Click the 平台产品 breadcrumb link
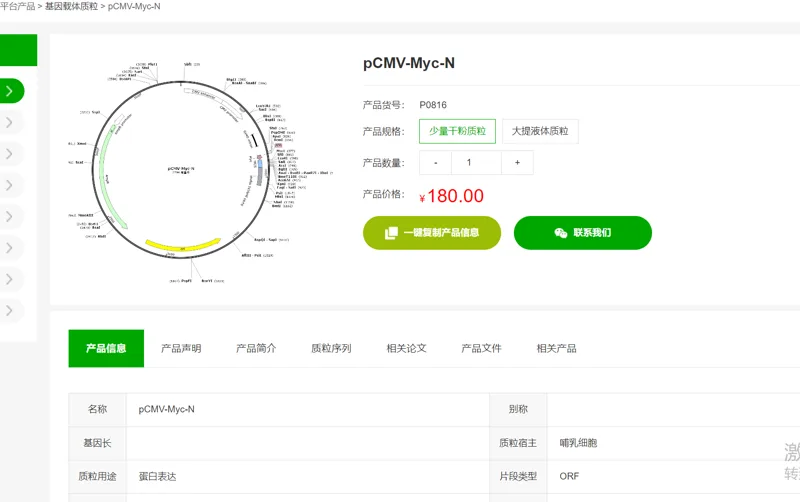The image size is (800, 502). coord(17,6)
